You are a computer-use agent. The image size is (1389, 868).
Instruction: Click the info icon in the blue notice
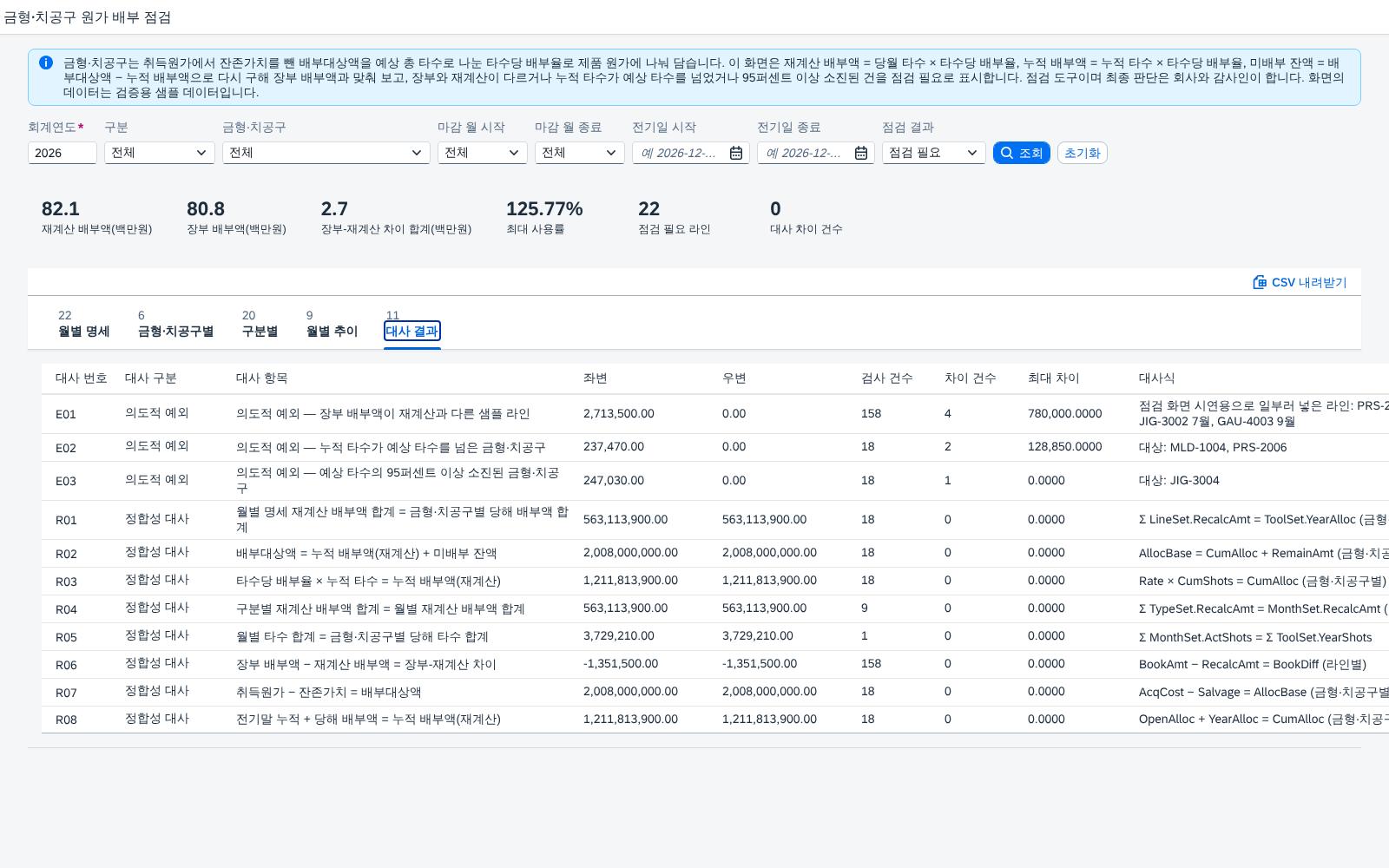pyautogui.click(x=46, y=62)
